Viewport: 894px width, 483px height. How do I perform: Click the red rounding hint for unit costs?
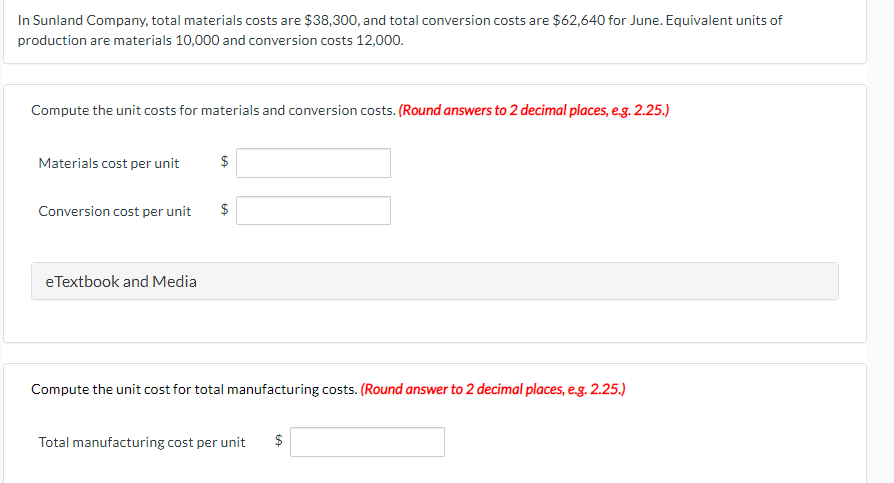pyautogui.click(x=534, y=110)
